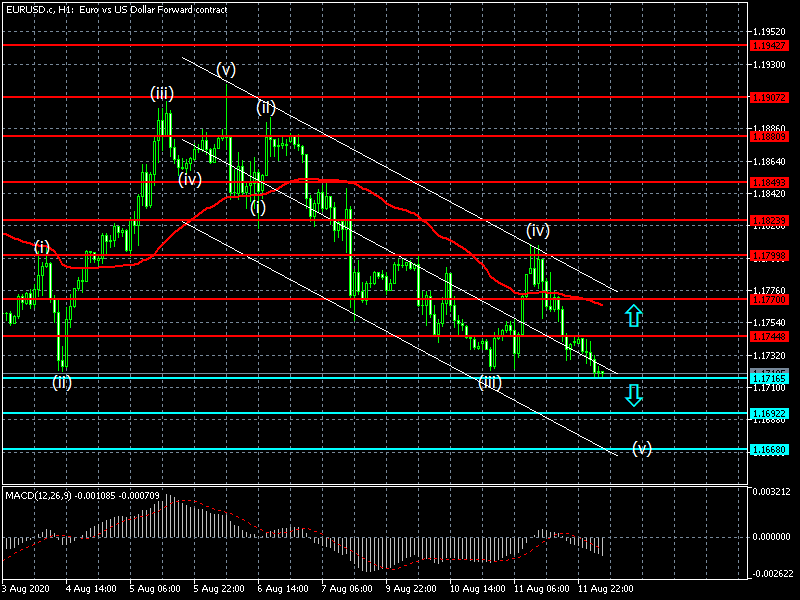Click the 1.19520 price scale value
The height and width of the screenshot is (600, 800).
(x=769, y=32)
